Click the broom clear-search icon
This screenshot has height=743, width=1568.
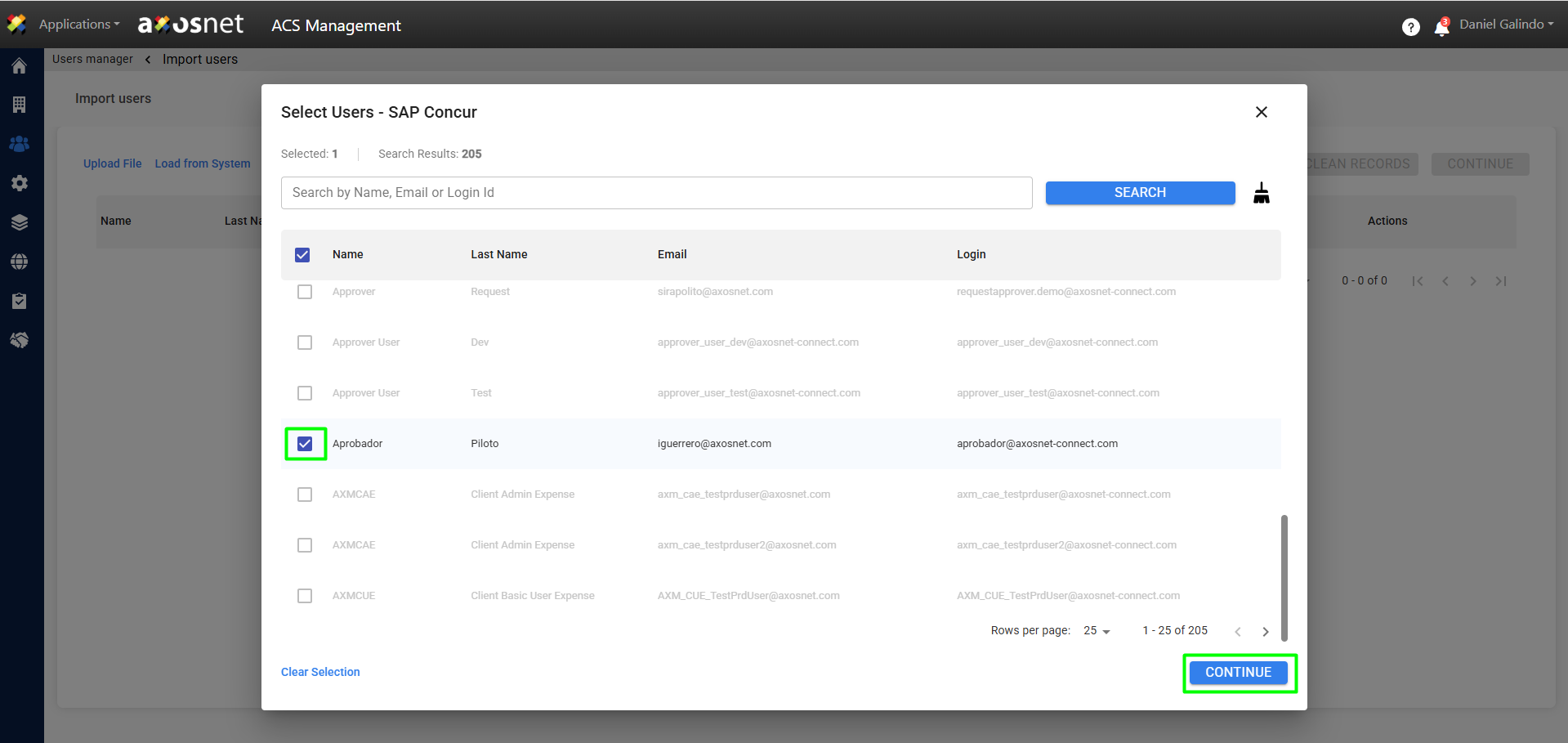pos(1261,193)
